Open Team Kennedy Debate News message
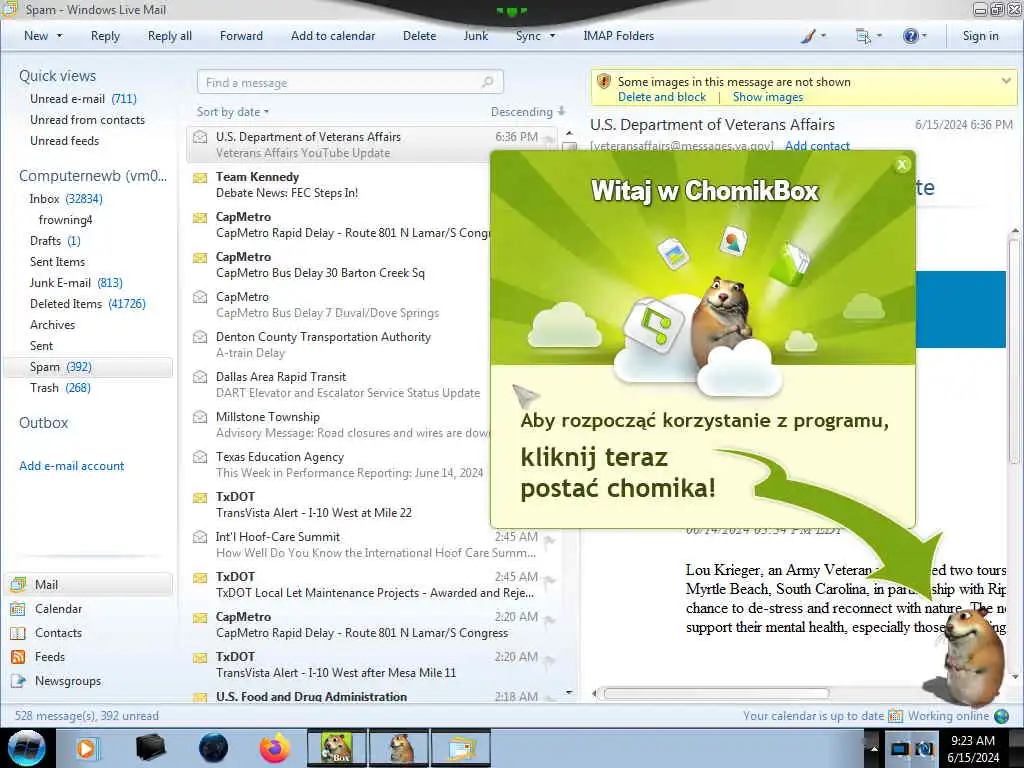 click(x=340, y=185)
